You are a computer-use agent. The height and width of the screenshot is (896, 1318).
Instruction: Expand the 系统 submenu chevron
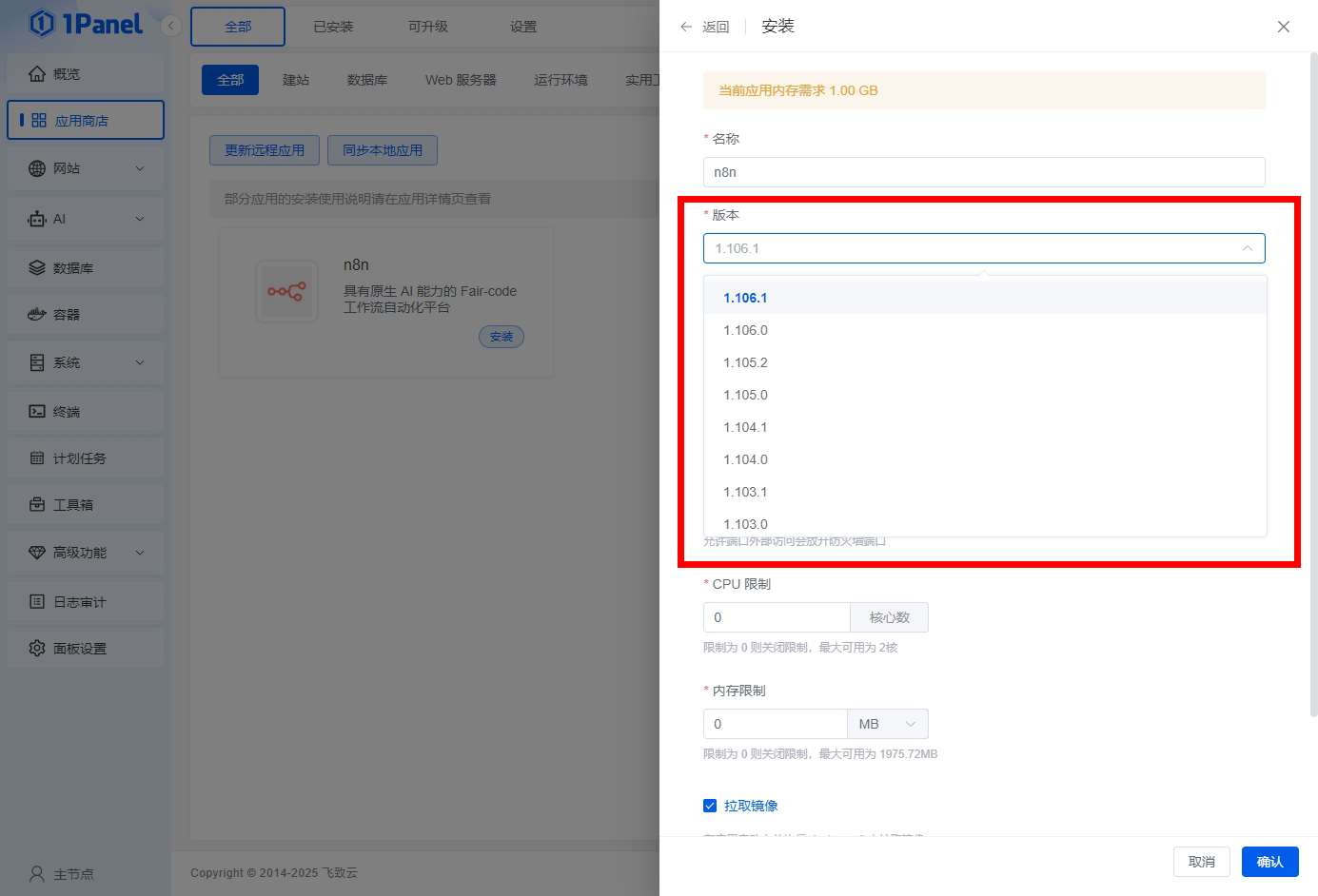[x=140, y=362]
